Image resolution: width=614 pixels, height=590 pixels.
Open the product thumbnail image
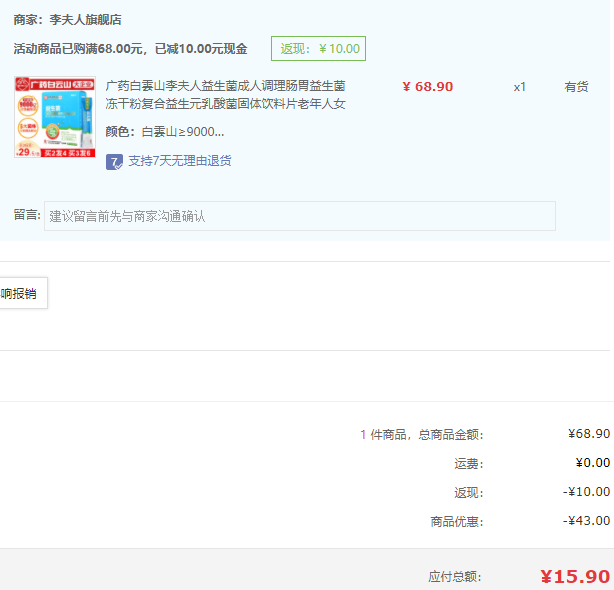point(55,118)
